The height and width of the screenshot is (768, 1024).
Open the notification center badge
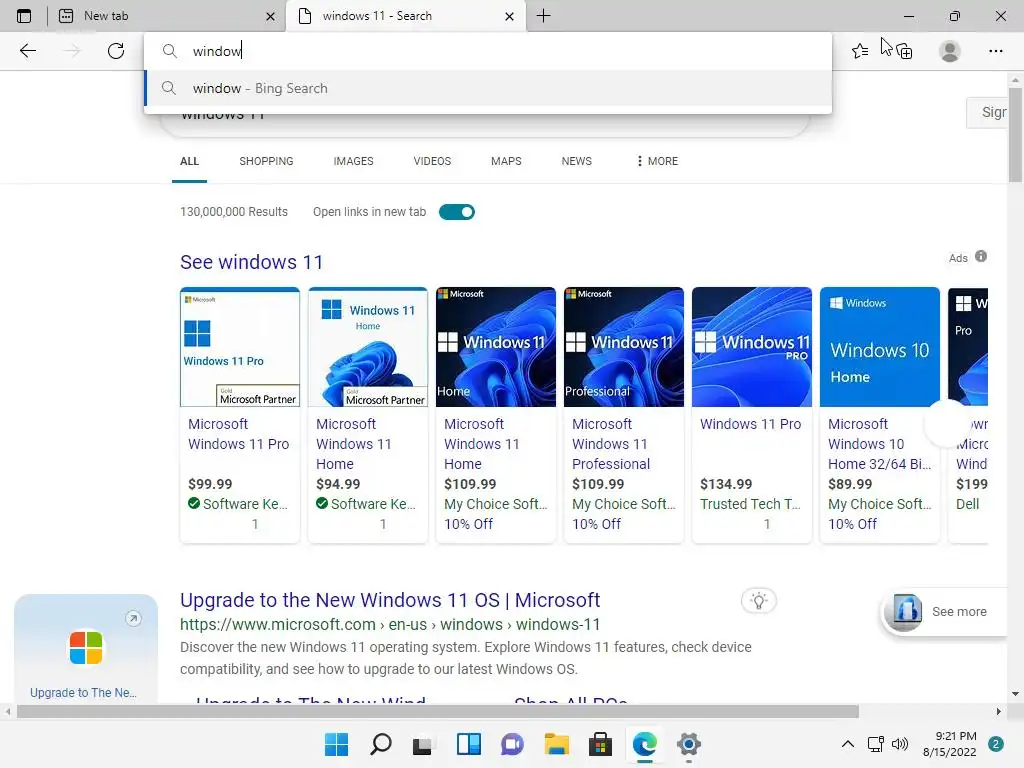[996, 744]
